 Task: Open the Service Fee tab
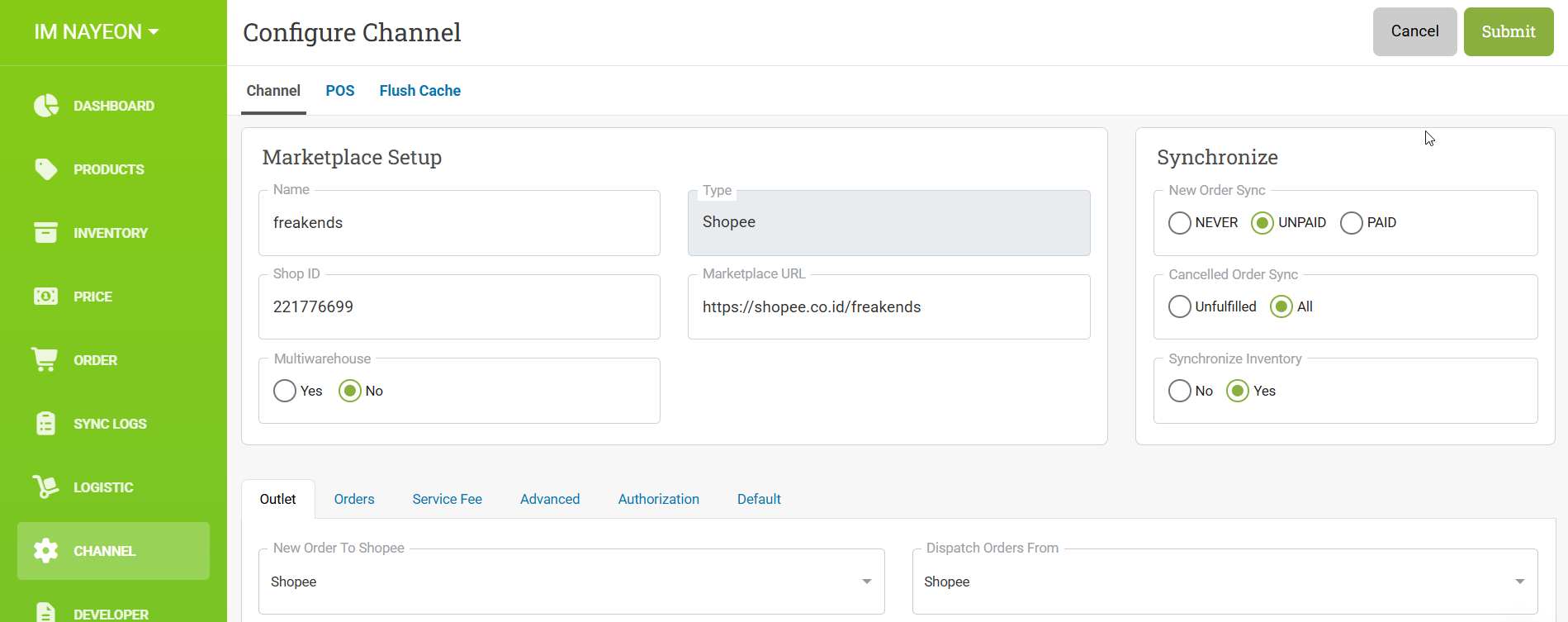coord(447,499)
